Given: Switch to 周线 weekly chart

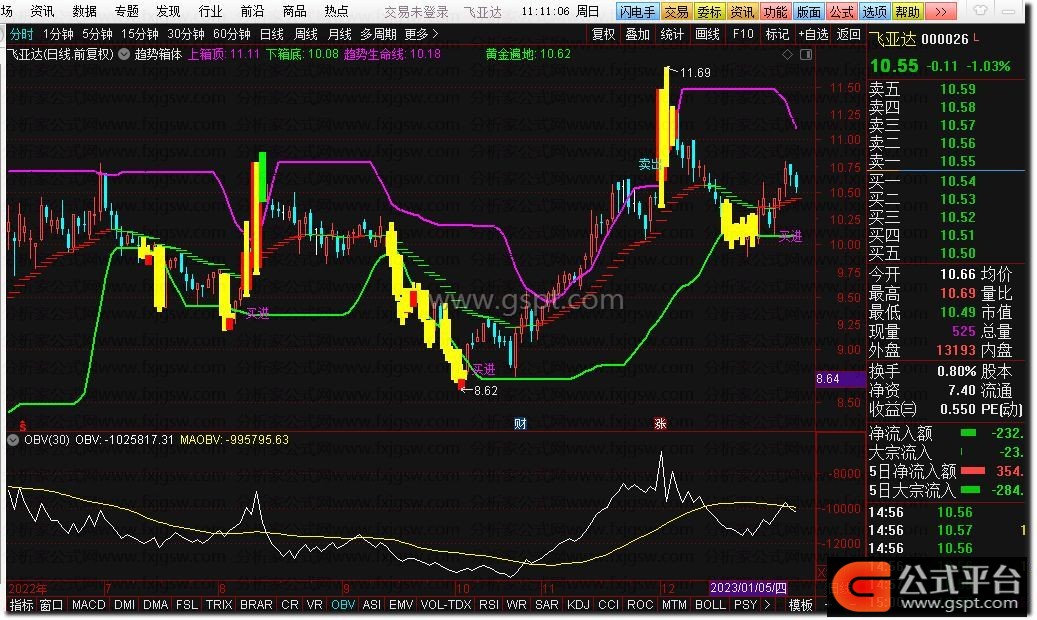Looking at the screenshot, I should coord(306,34).
